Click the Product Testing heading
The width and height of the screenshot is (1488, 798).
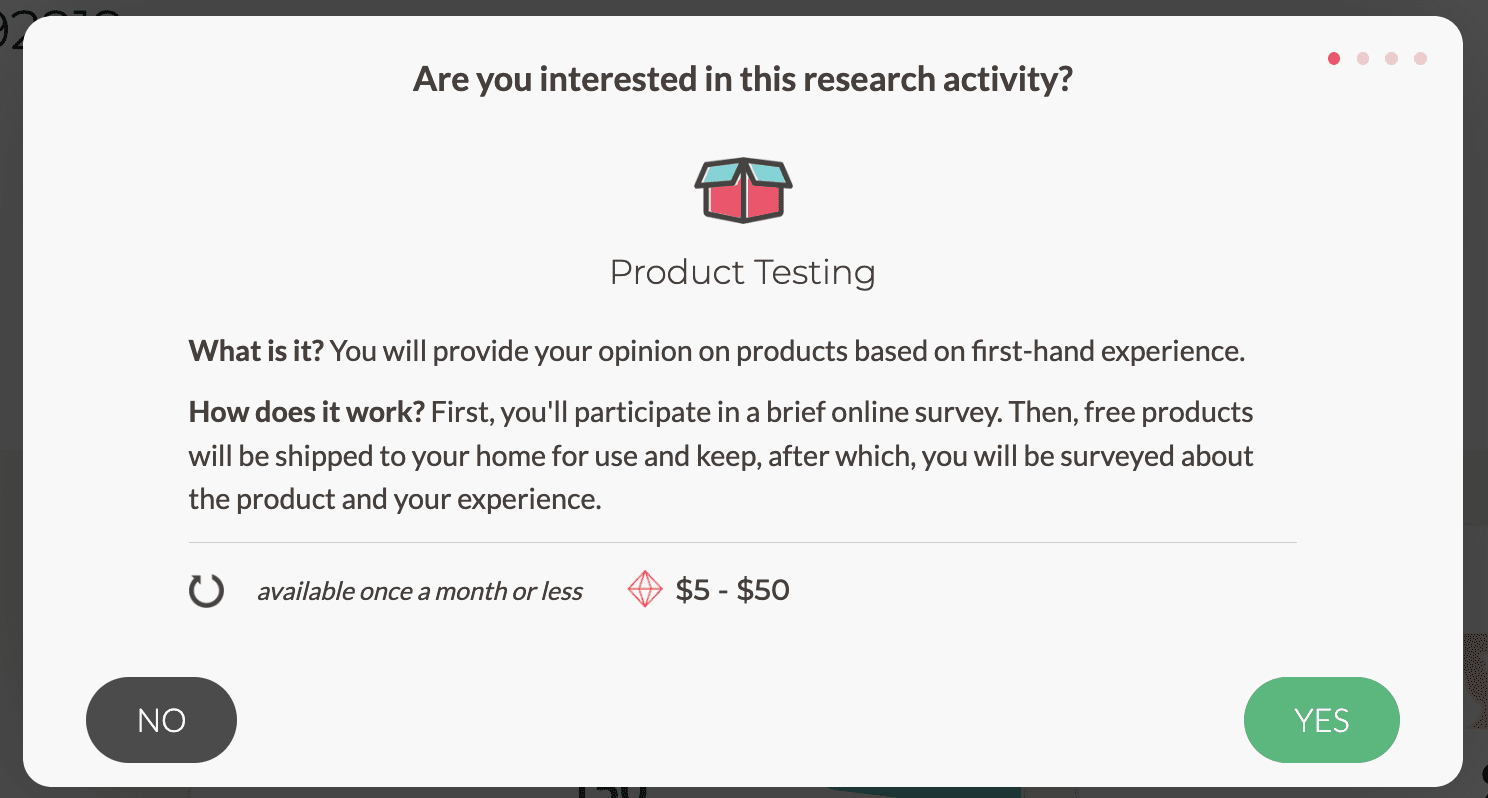point(743,271)
